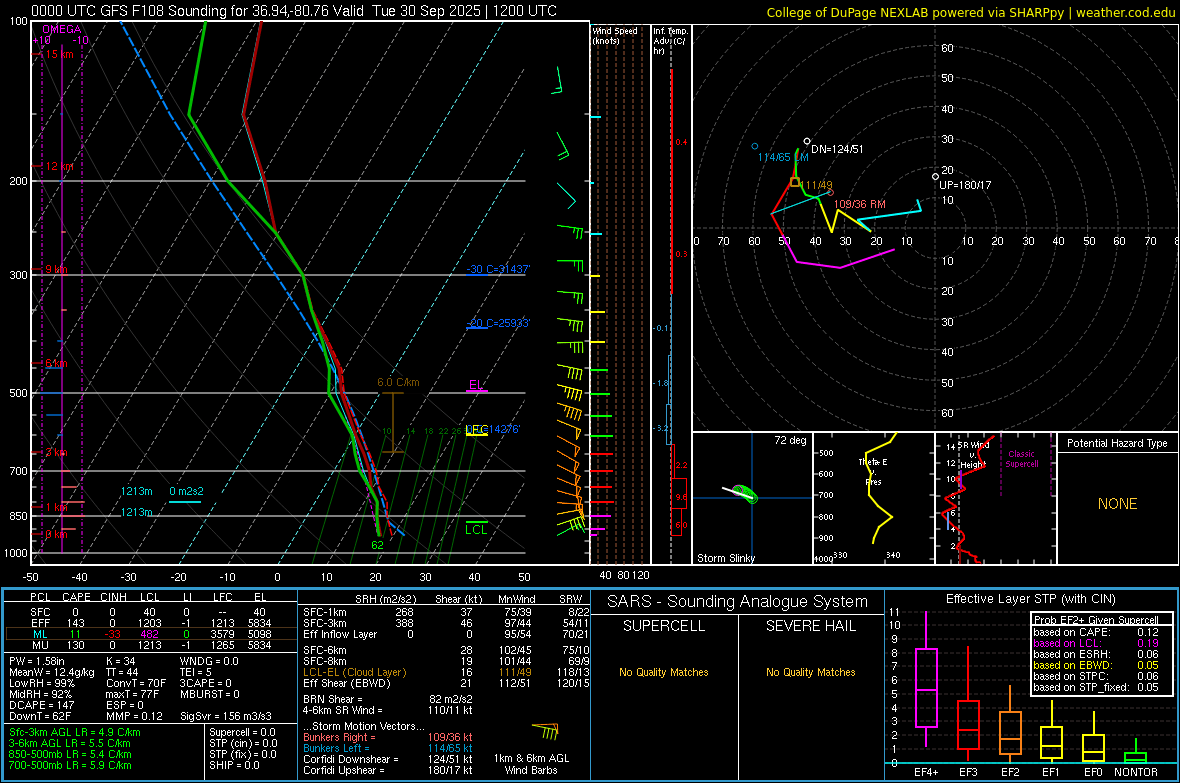Viewport: 1180px width, 783px height.
Task: Click the 109/36 RM hodograph label
Action: (x=859, y=204)
